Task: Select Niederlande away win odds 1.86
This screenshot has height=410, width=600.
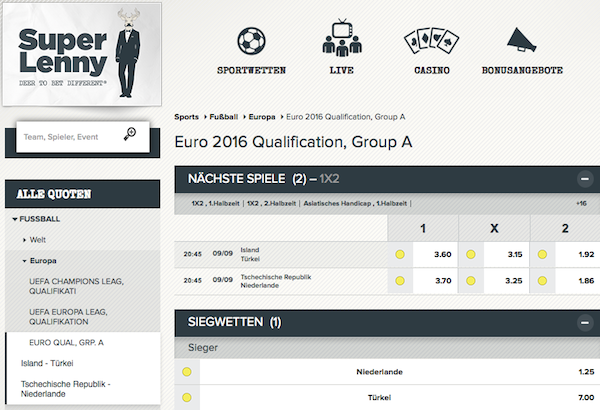Action: click(565, 281)
